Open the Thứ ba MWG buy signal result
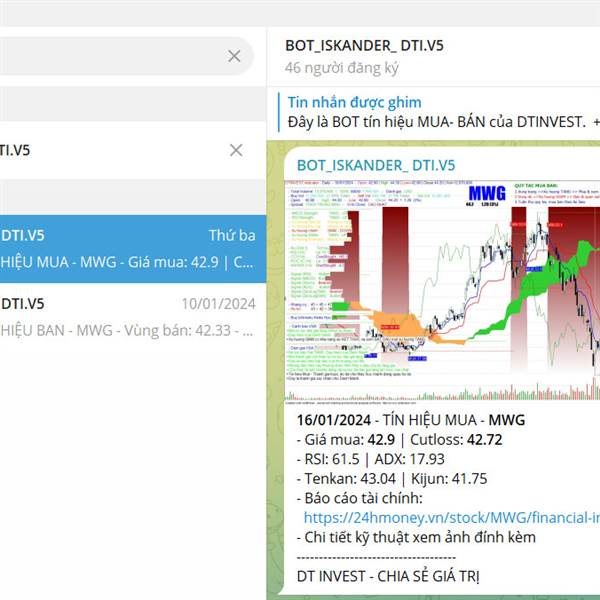 tap(133, 249)
